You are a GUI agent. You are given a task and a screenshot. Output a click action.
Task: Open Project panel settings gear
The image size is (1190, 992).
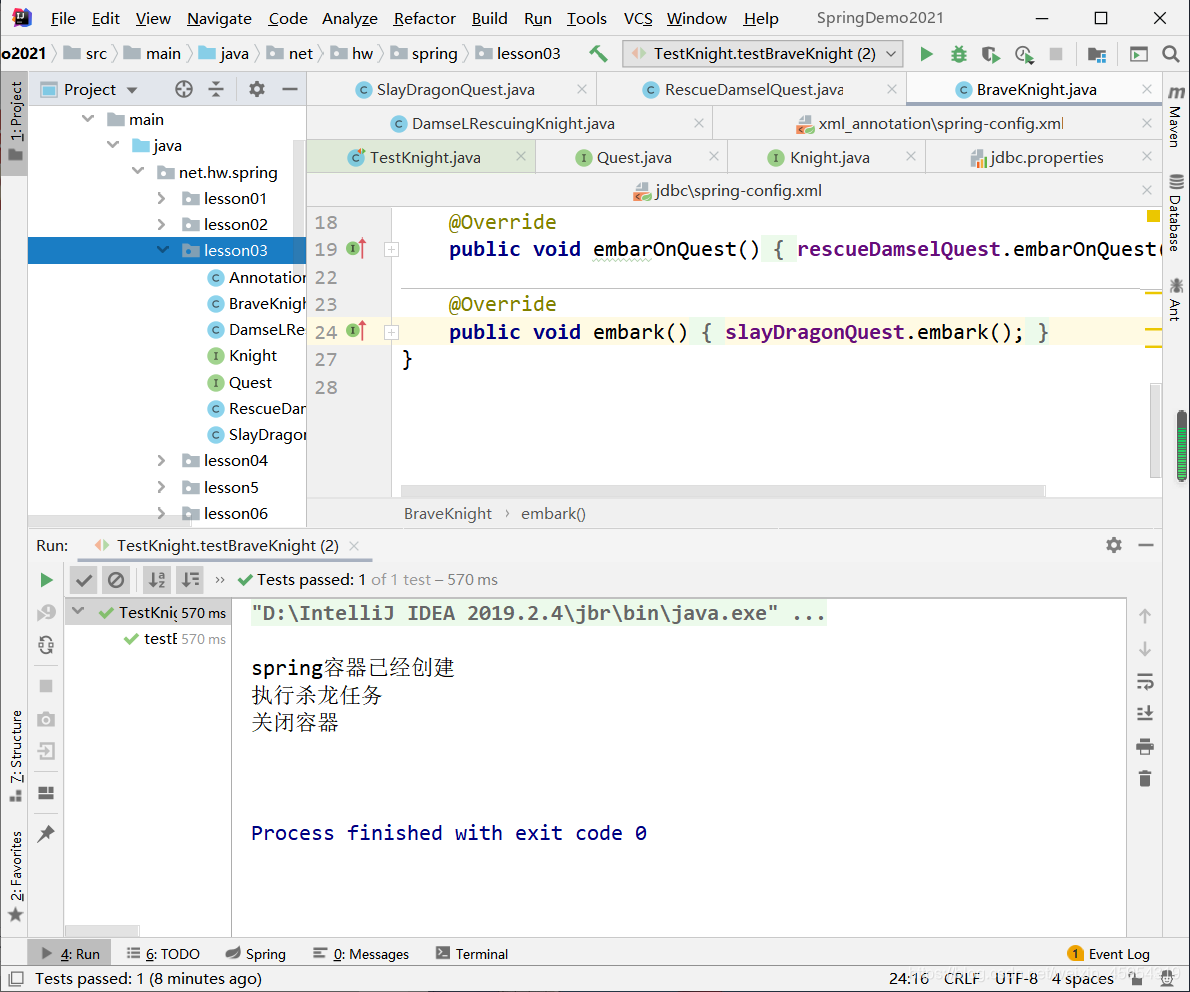point(257,90)
